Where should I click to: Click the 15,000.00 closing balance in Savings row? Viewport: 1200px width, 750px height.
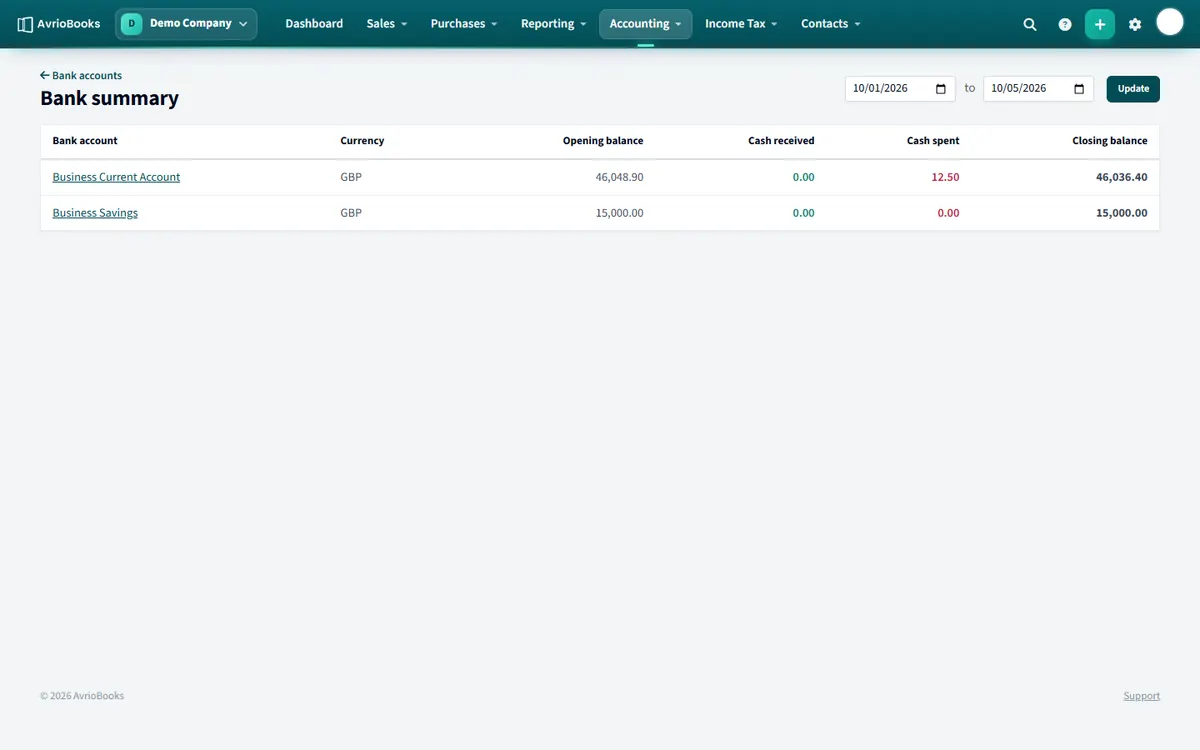coord(1122,213)
